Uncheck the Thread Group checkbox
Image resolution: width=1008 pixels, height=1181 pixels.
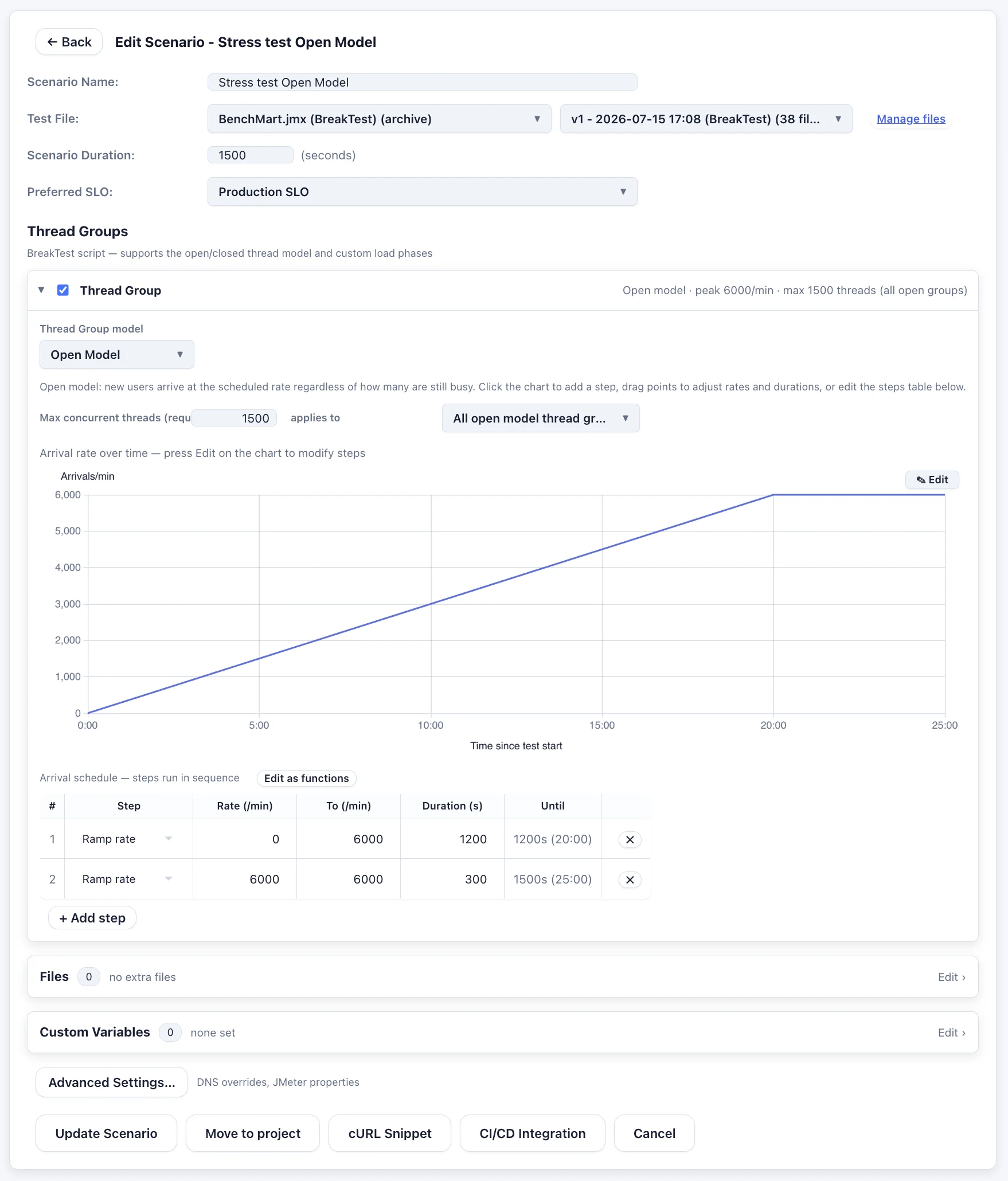[63, 290]
